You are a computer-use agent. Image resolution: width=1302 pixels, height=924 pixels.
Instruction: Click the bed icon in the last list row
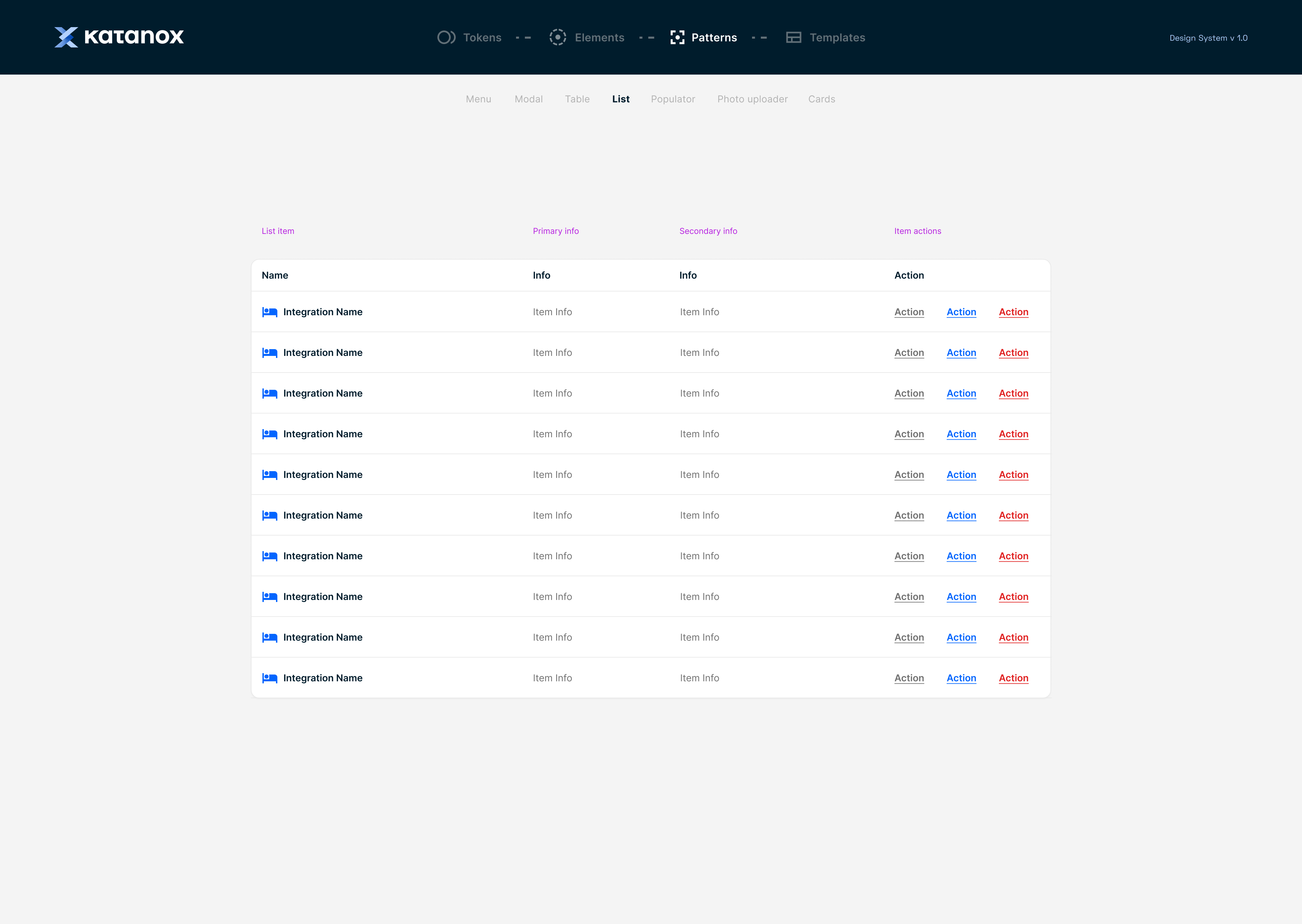pos(270,678)
